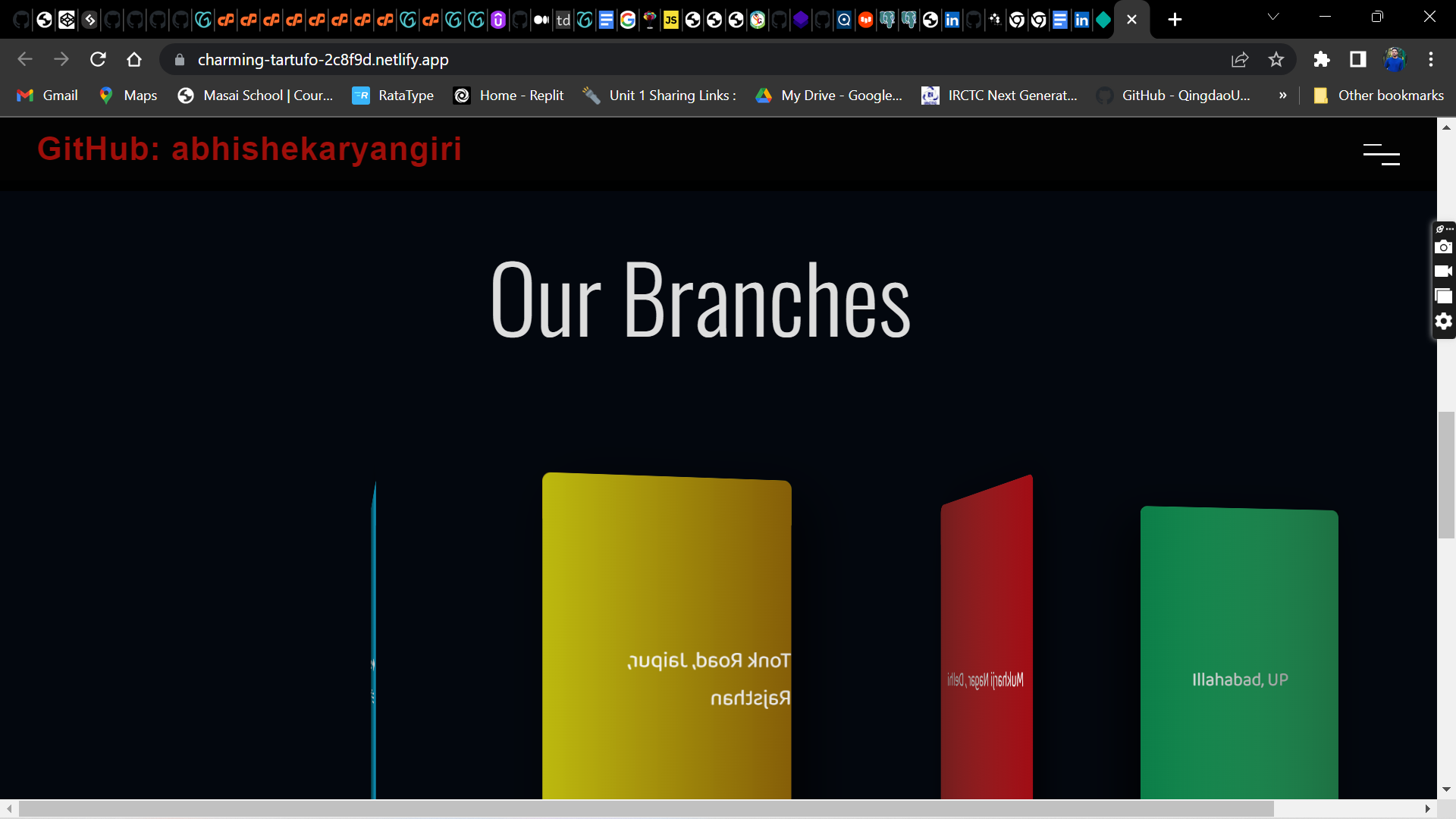Click the screenshot camera icon in the right side panel
Screen dimensions: 1456x819
[1444, 246]
